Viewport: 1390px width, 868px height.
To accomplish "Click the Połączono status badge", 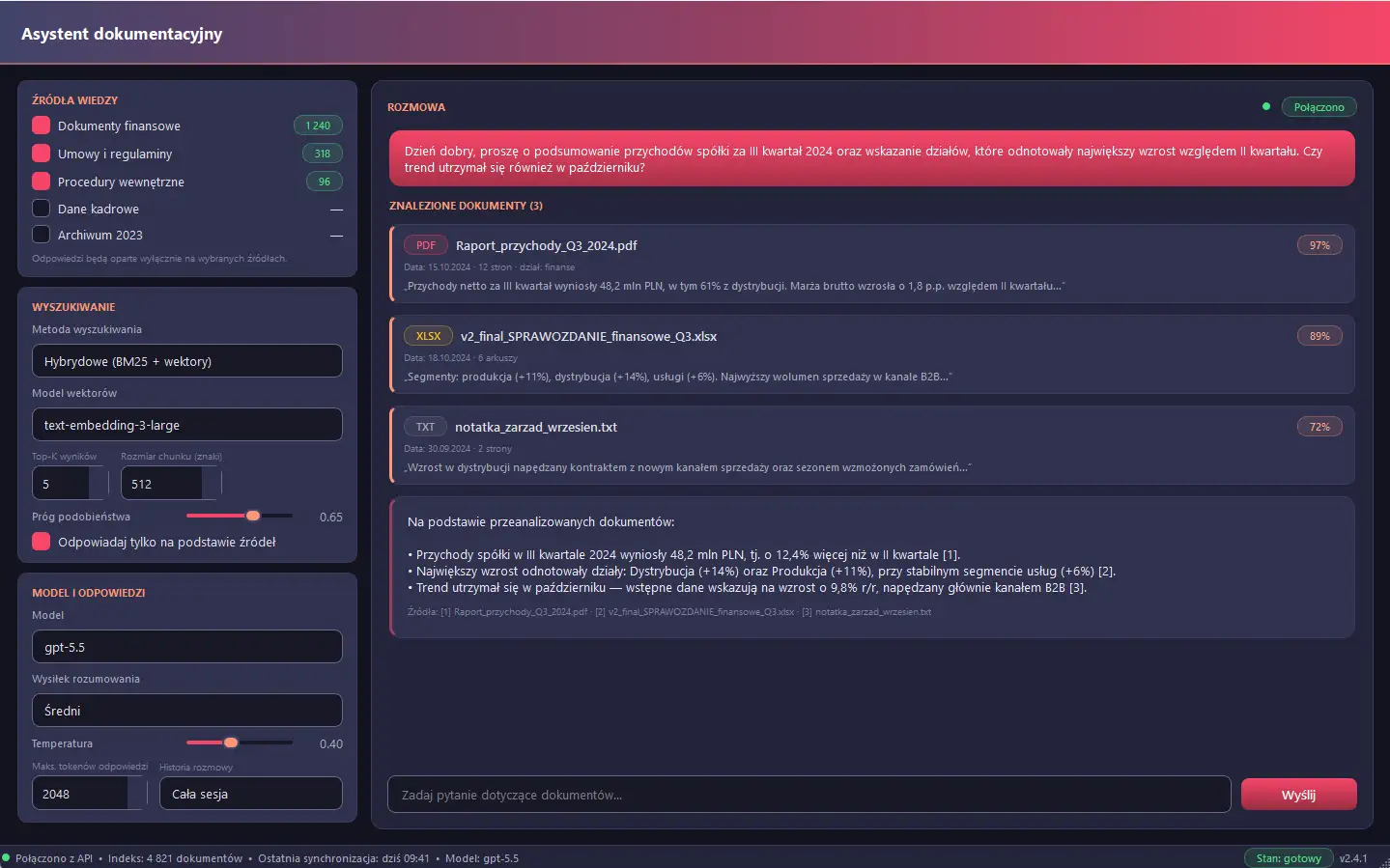I will point(1319,107).
